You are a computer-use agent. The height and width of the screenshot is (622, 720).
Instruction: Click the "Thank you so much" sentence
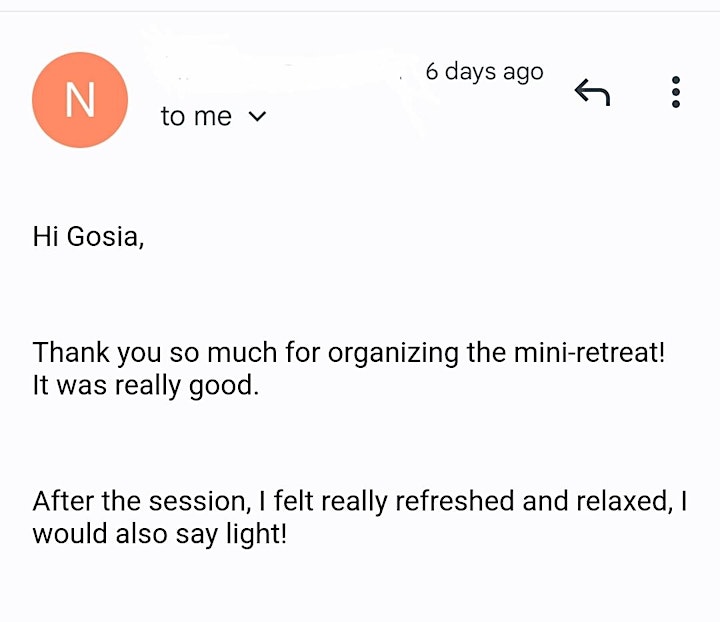coord(349,353)
